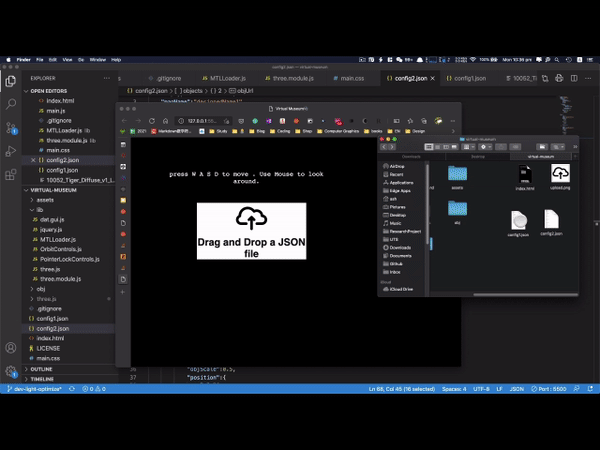600x450 pixels.
Task: Click the Drag and Drop JSON upload area
Action: point(246,230)
